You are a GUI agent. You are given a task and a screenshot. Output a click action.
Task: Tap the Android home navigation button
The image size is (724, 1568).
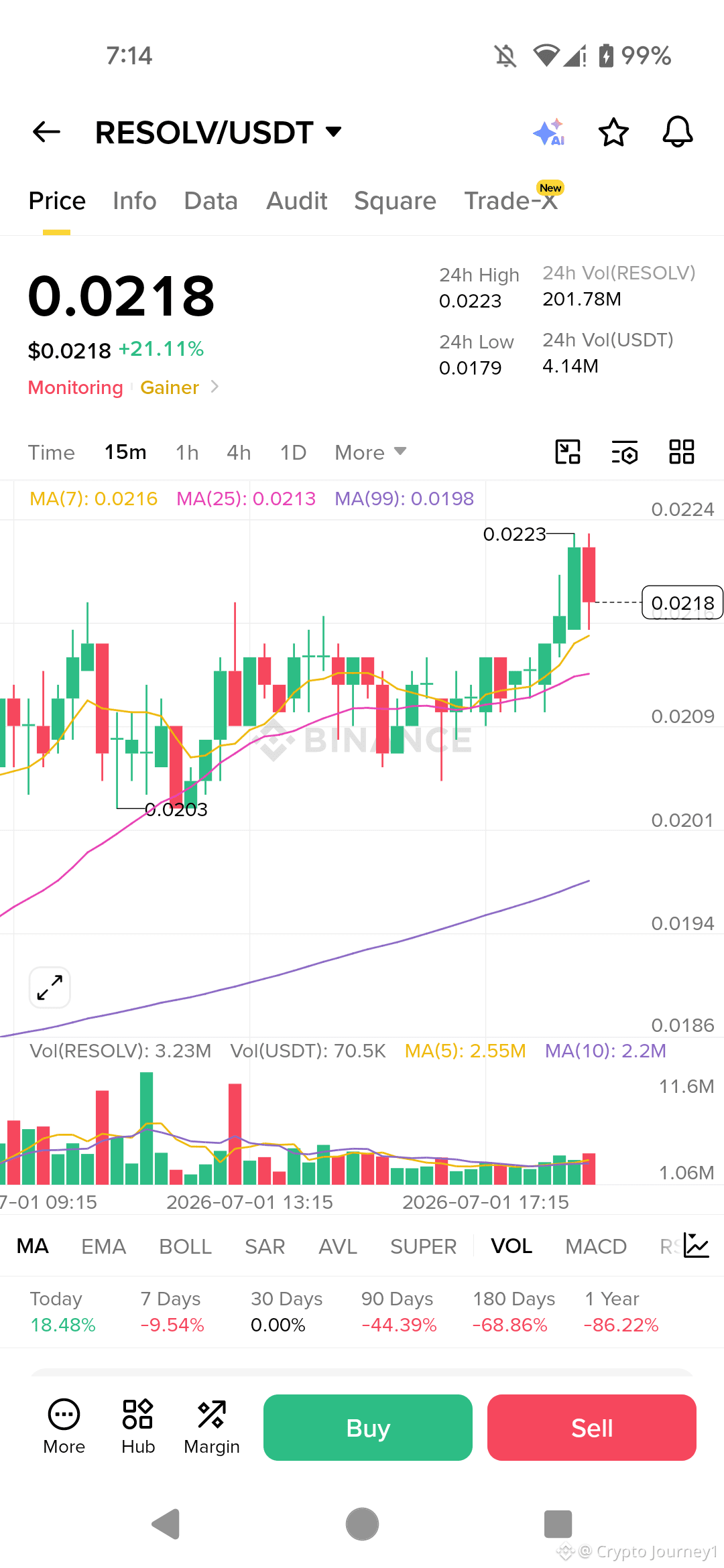[362, 1524]
